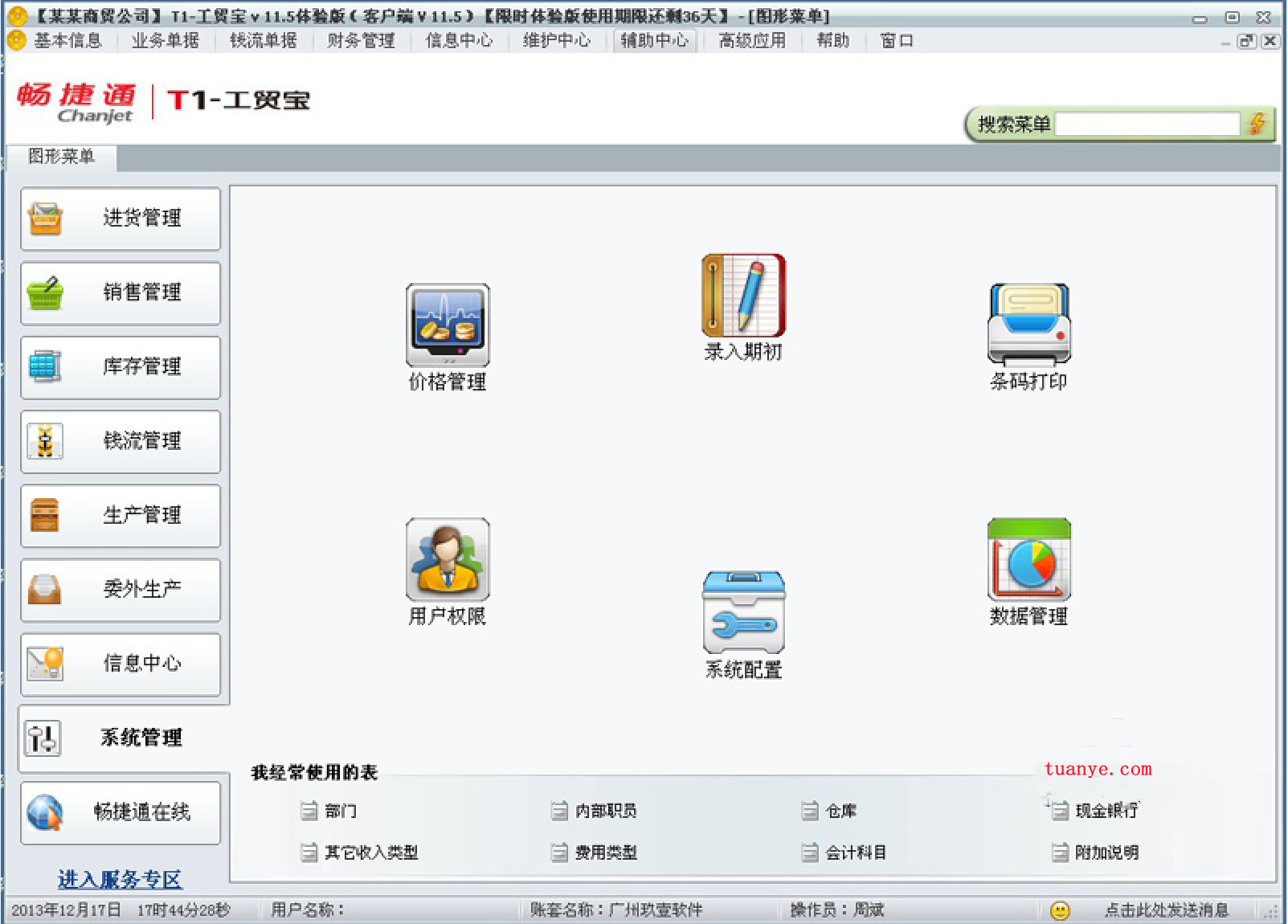The image size is (1288, 924).
Task: Open the 仓库 table shortcut
Action: click(829, 811)
